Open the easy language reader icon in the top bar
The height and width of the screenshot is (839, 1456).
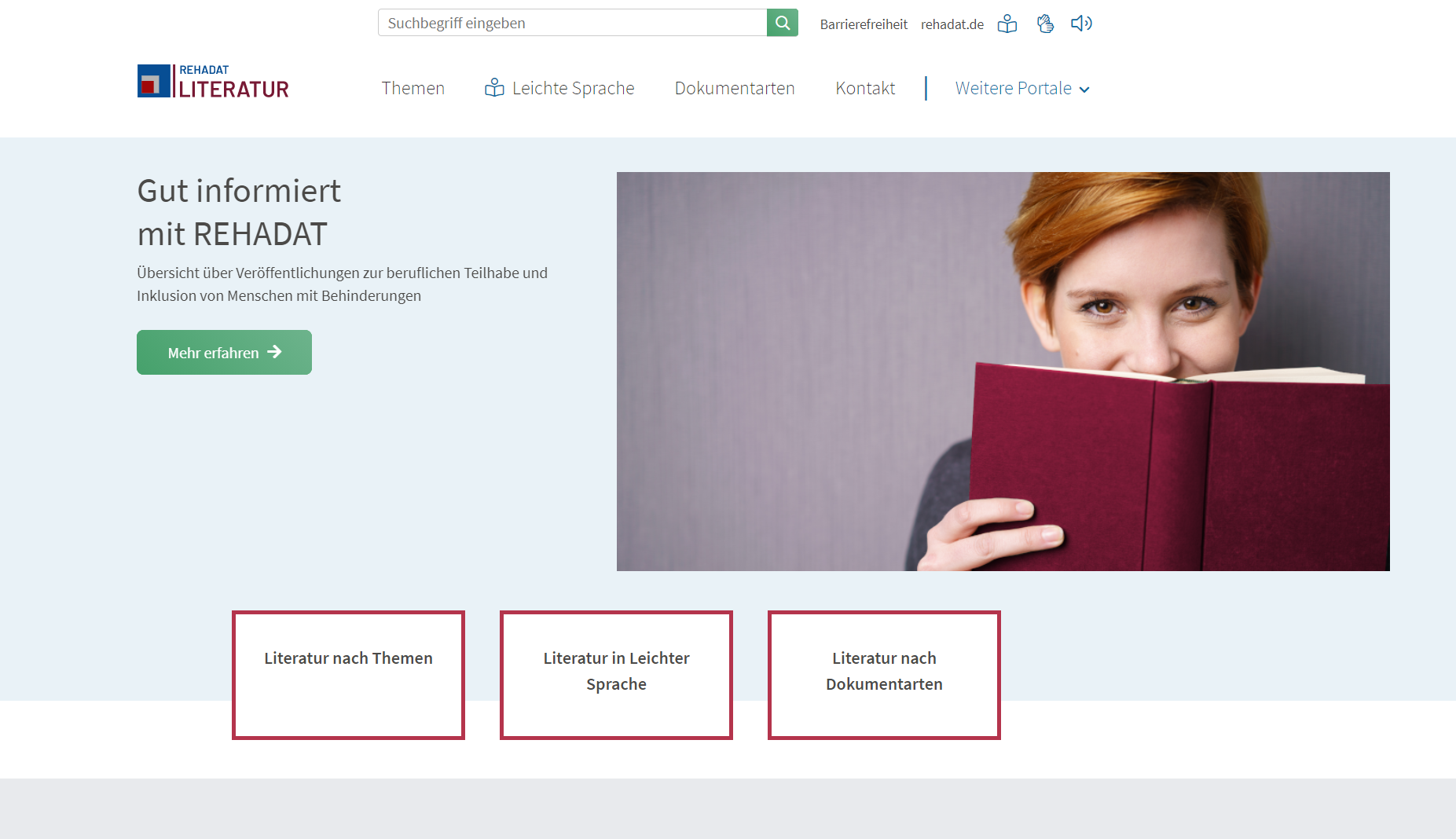click(x=1007, y=24)
